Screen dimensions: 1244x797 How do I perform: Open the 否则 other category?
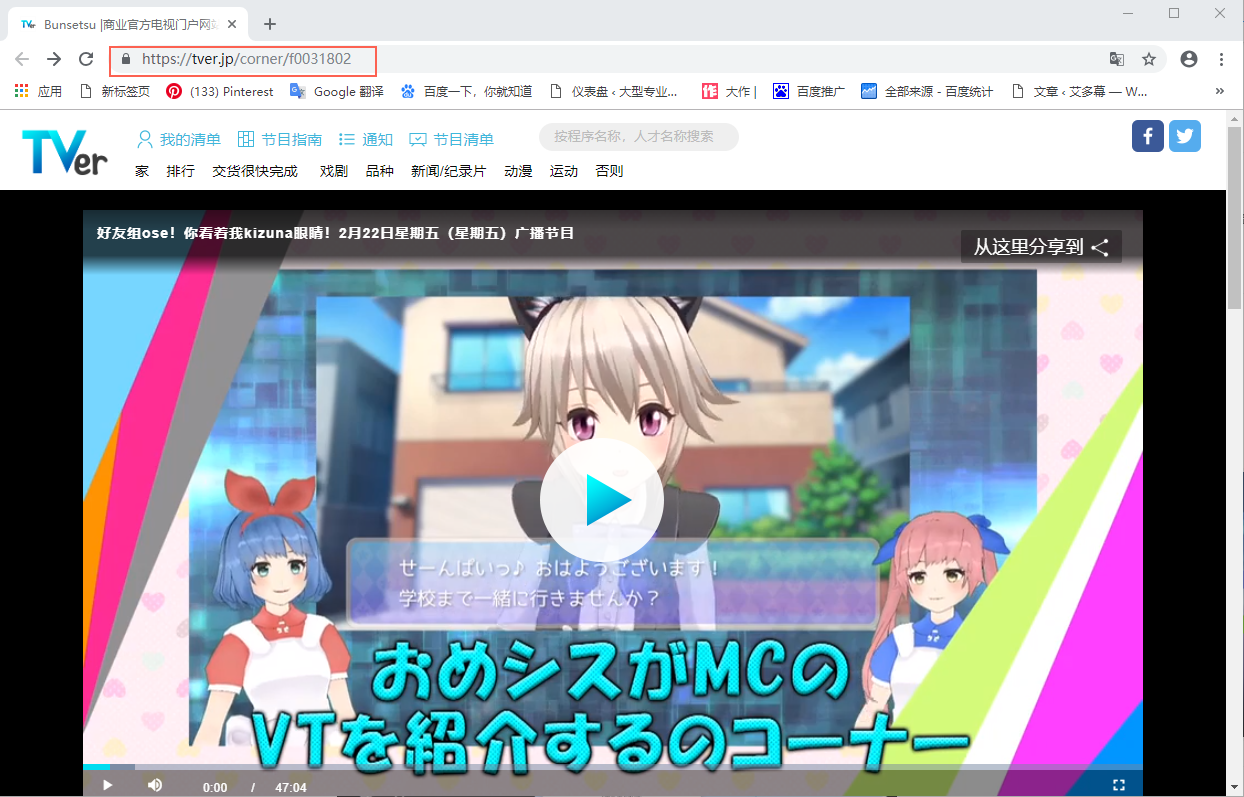coord(609,171)
